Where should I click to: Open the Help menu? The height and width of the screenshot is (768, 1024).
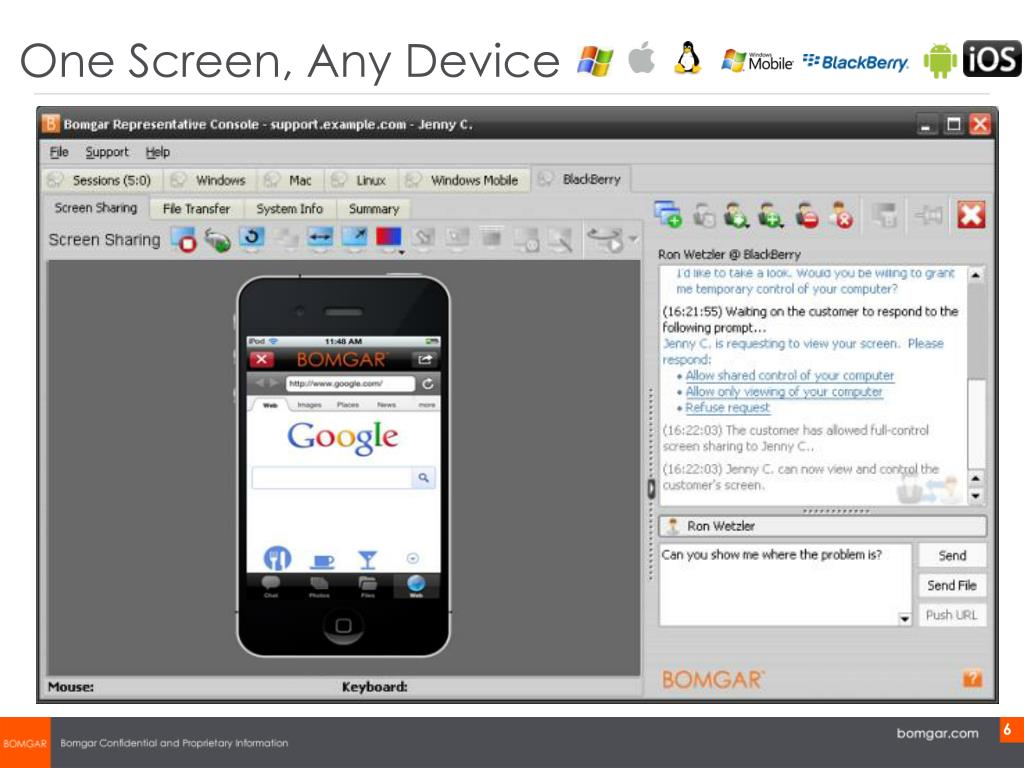[x=157, y=152]
